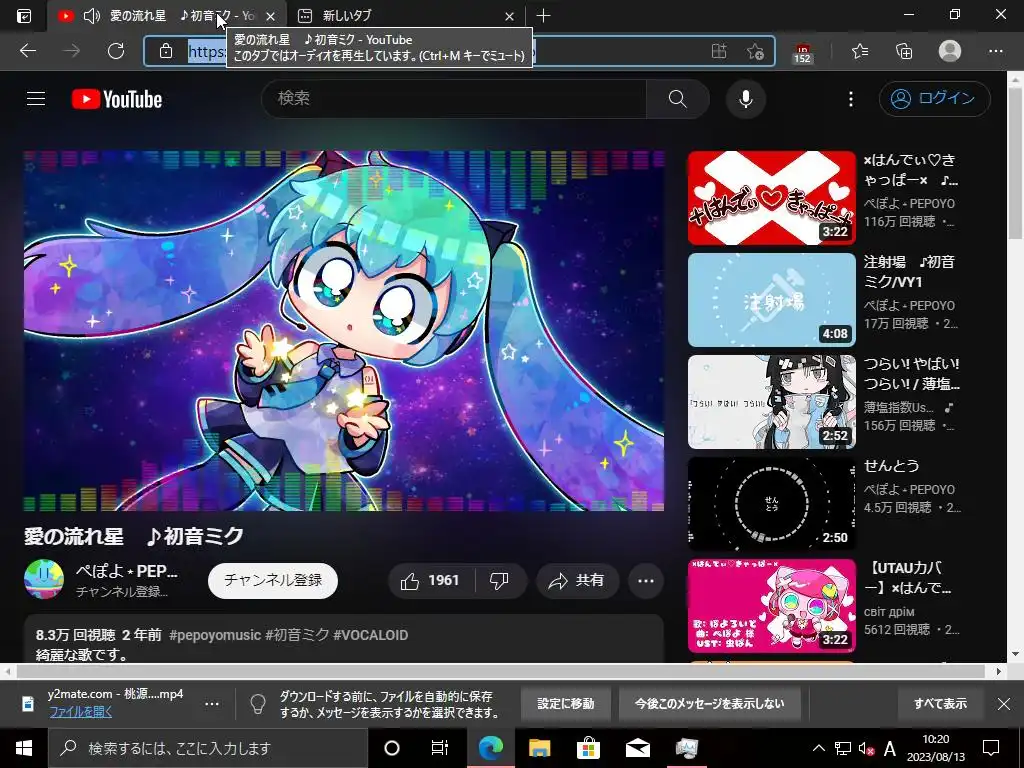This screenshot has height=768, width=1024.
Task: Go to the YouTube home logo
Action: 117,99
